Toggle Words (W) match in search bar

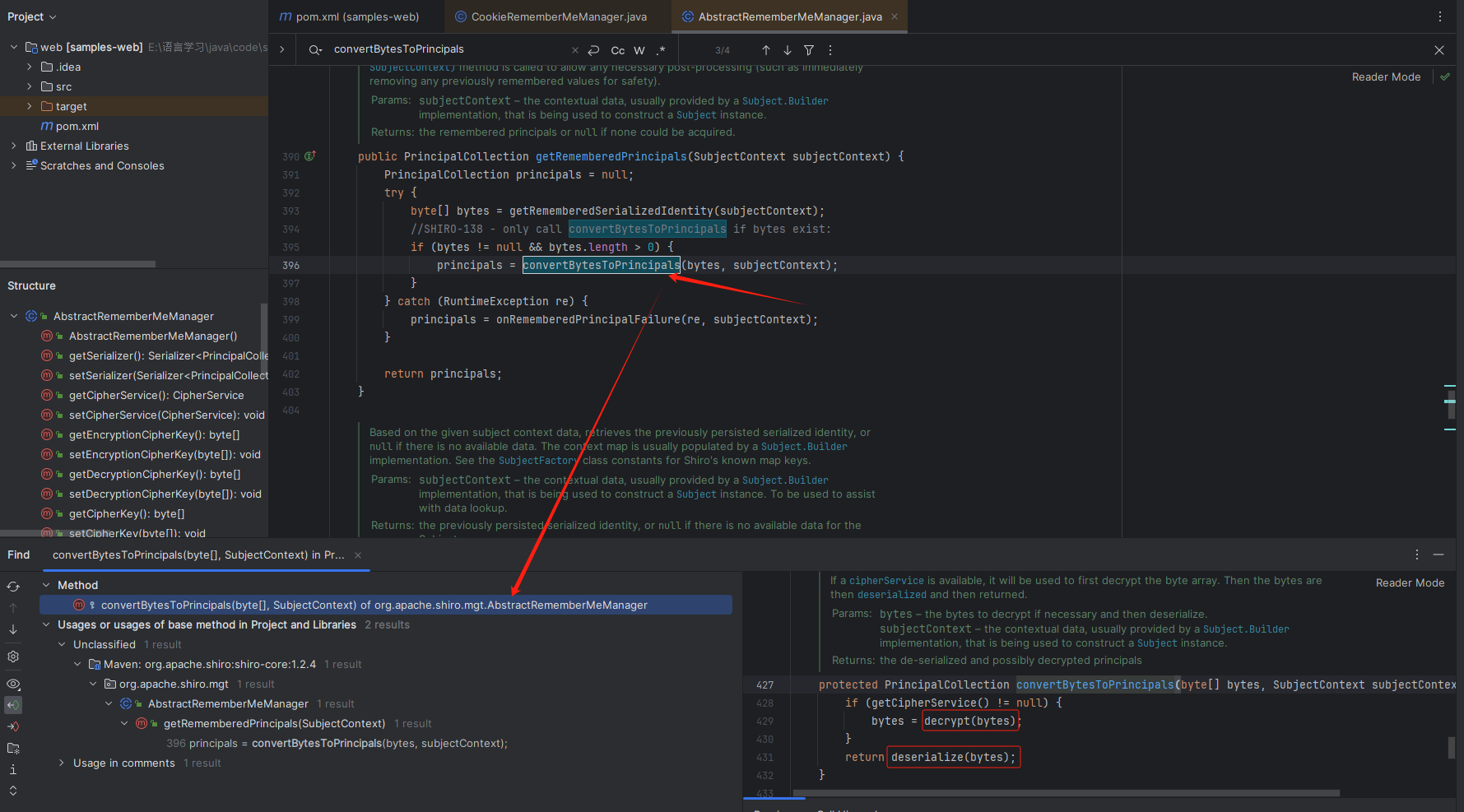pyautogui.click(x=639, y=50)
